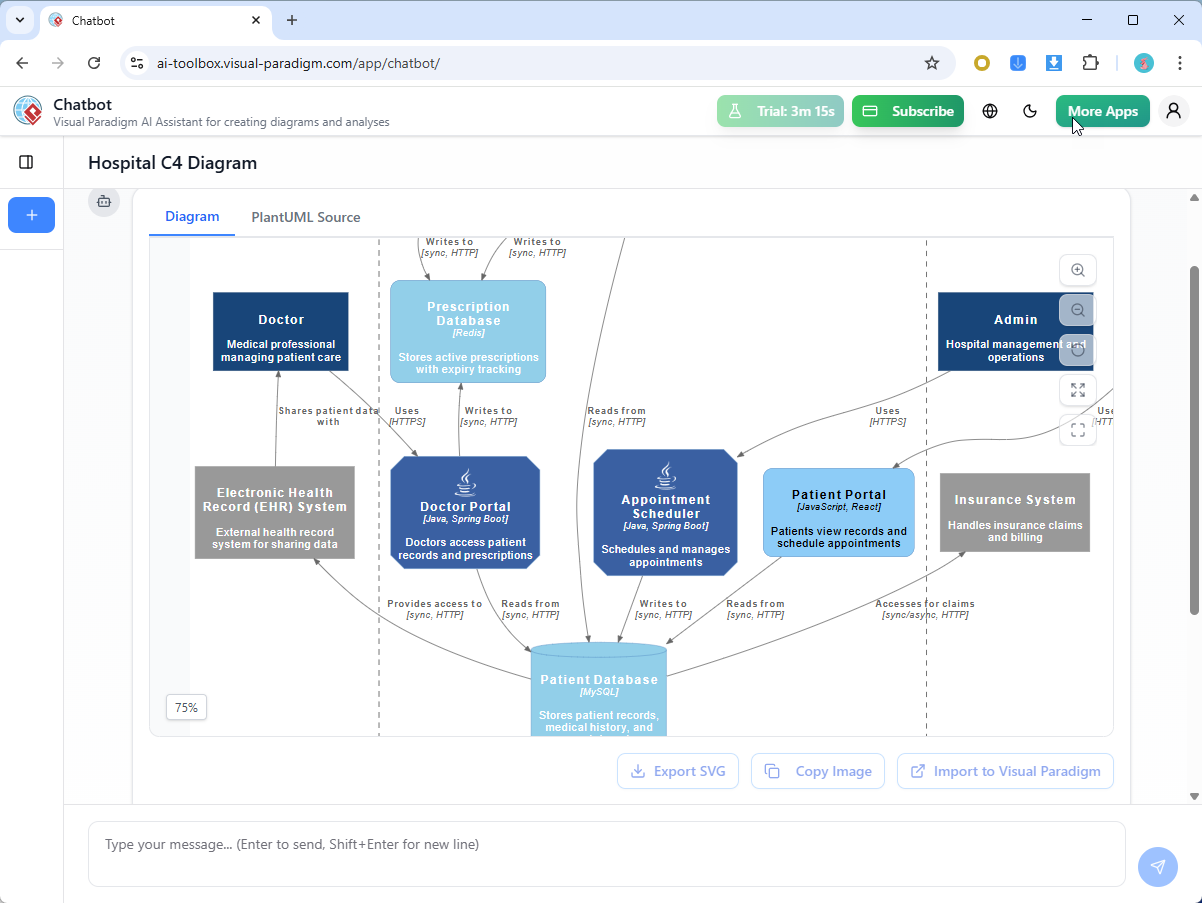This screenshot has height=903, width=1202.
Task: Expand the diagram to fullscreen view
Action: coord(1078,390)
